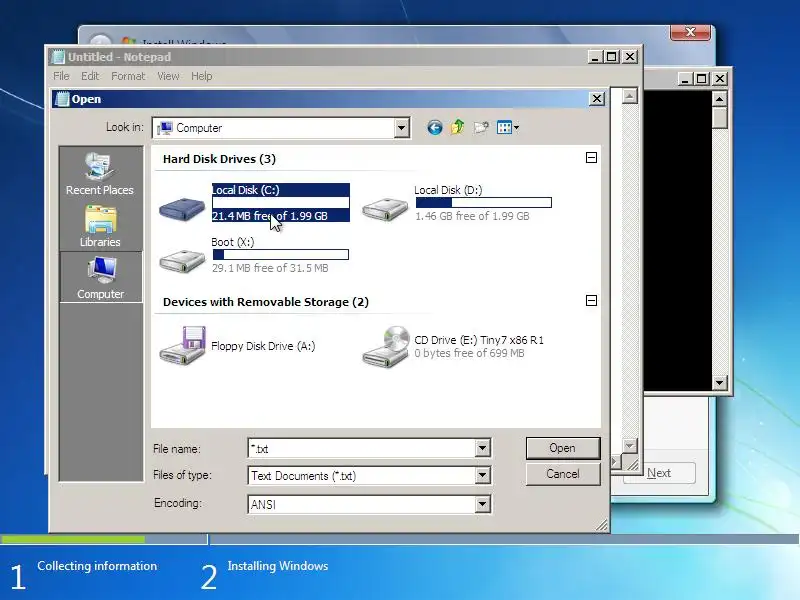
Task: Select the CD Drive (E:) Tiny7 icon
Action: pyautogui.click(x=386, y=346)
